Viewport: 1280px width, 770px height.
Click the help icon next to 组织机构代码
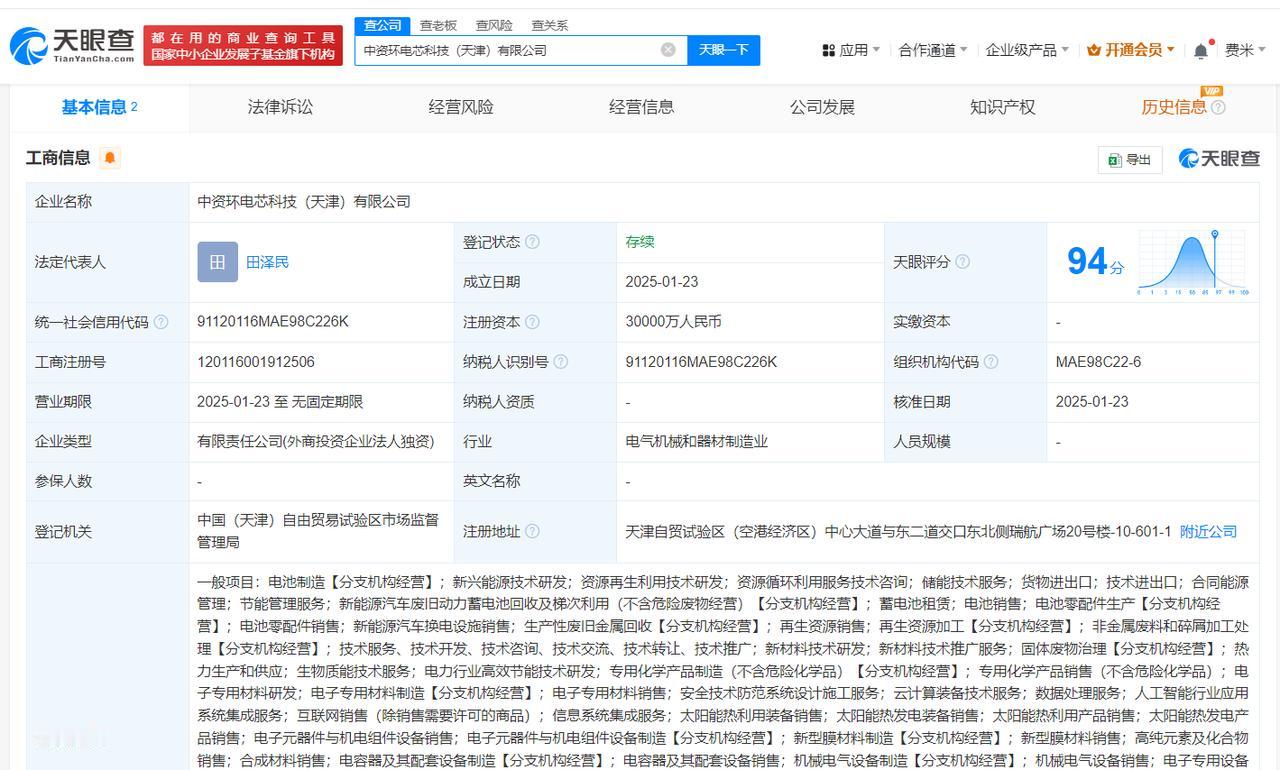click(991, 362)
